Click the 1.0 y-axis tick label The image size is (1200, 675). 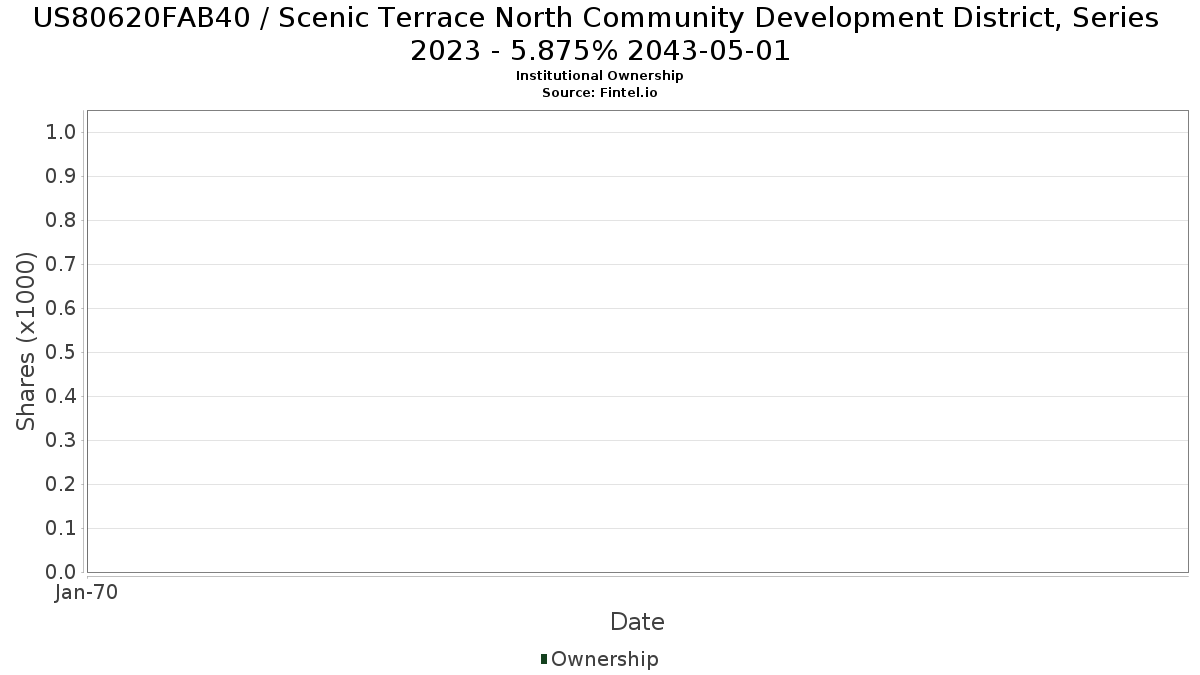pyautogui.click(x=61, y=133)
